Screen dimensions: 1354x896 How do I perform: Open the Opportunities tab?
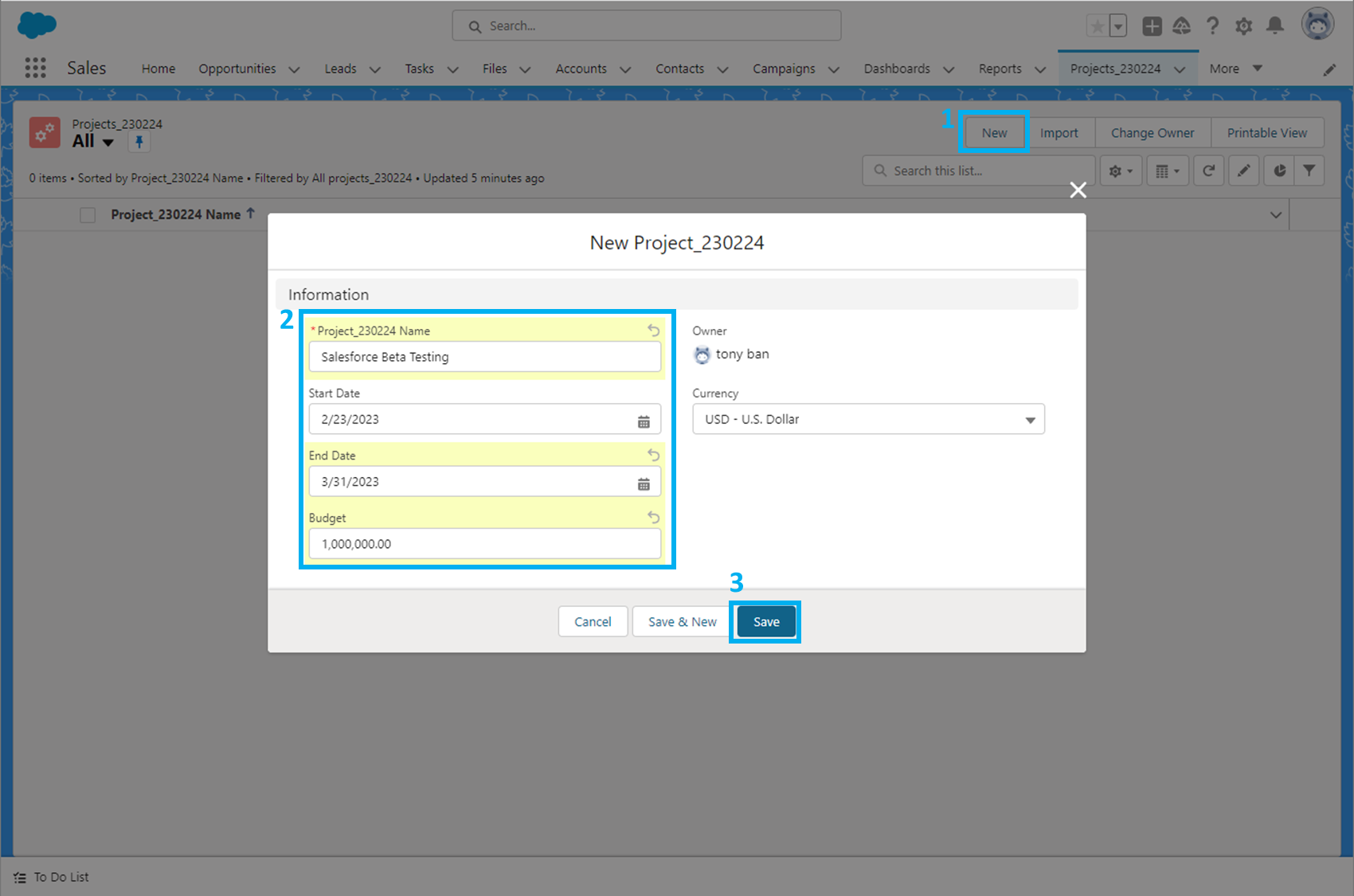click(x=237, y=68)
